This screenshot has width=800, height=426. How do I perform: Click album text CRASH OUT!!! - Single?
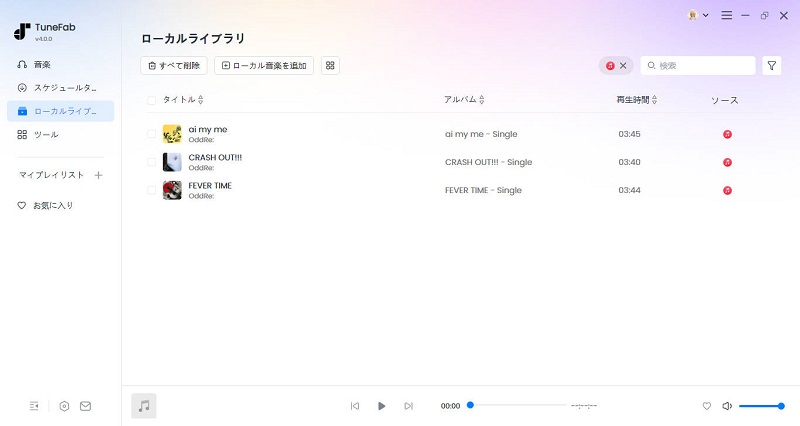pos(488,162)
